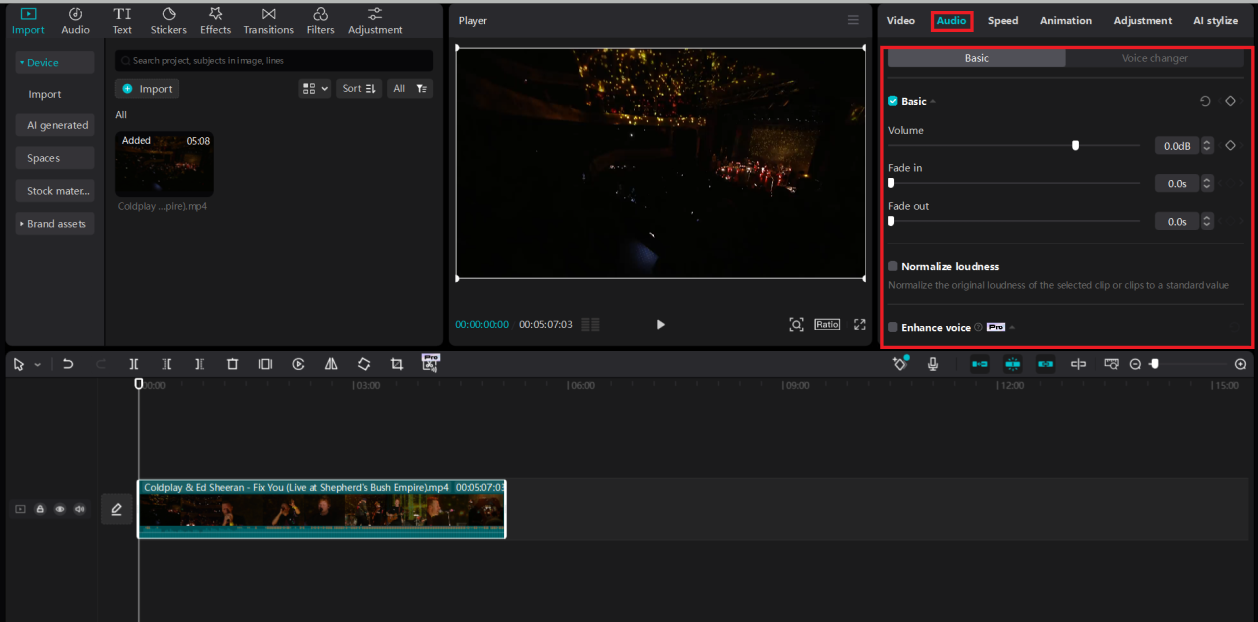Select the Voice changer sub-tab
Image resolution: width=1258 pixels, height=622 pixels.
point(1155,58)
